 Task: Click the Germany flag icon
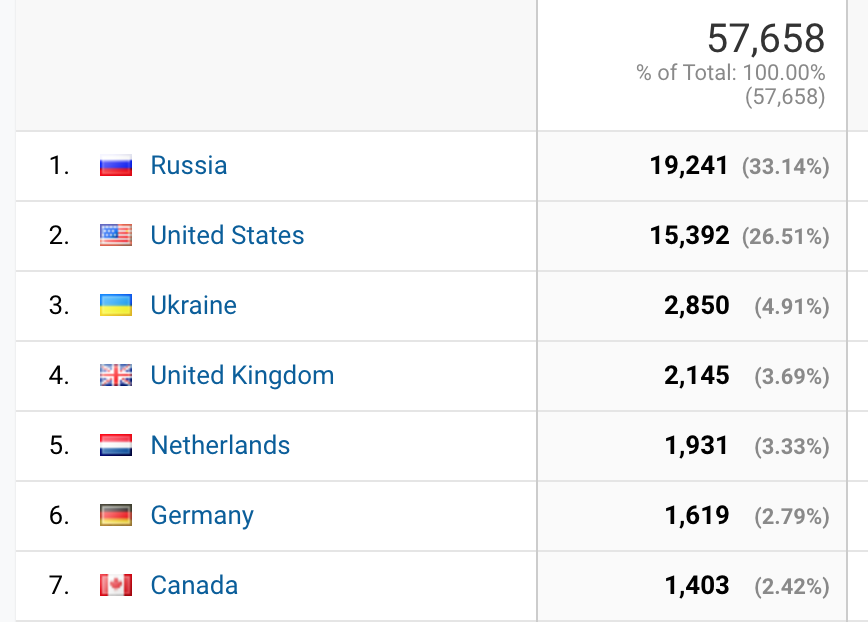pyautogui.click(x=116, y=516)
